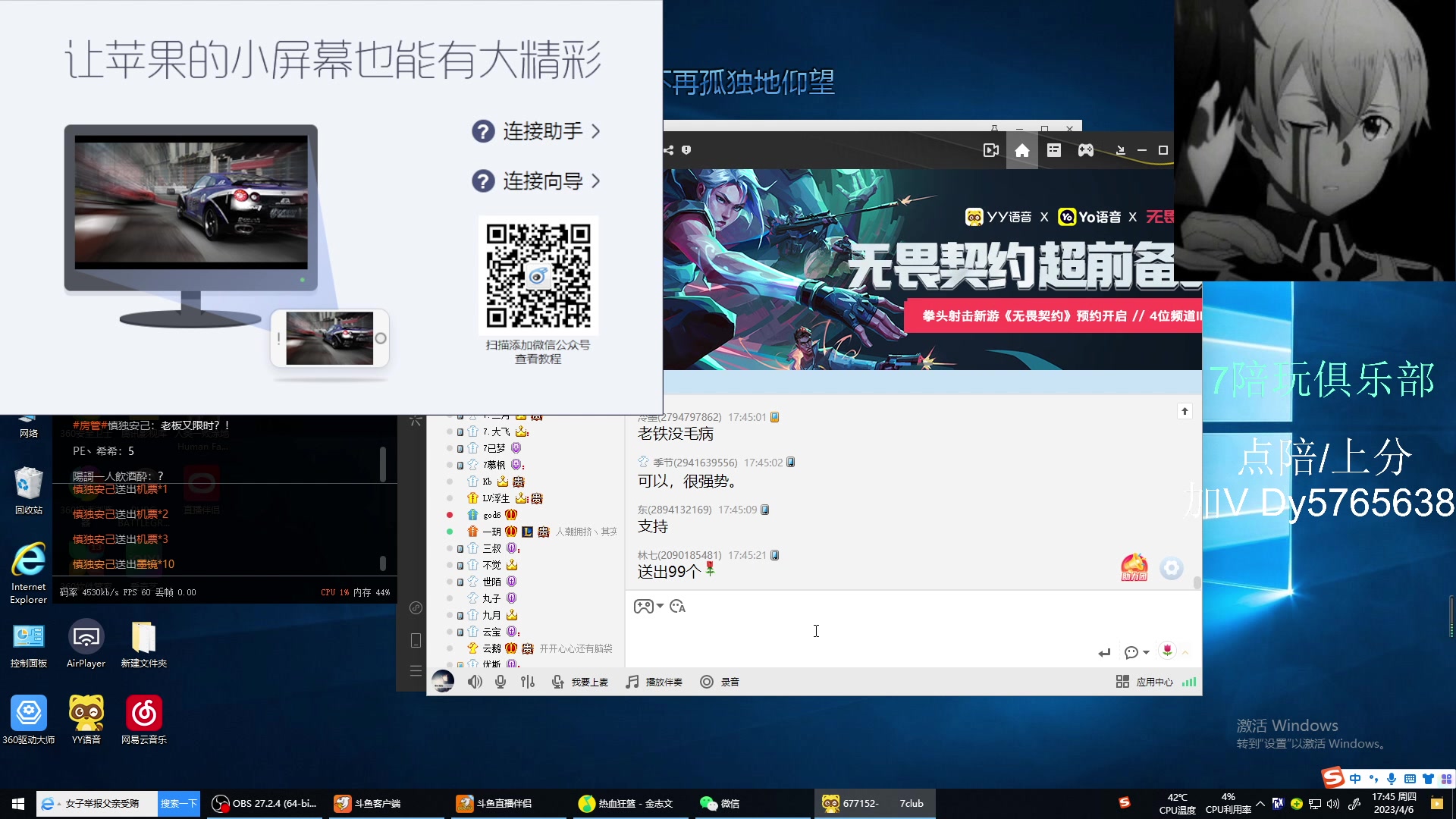The image size is (1456, 819).
Task: Click the send enter-arrow button
Action: 1104,653
